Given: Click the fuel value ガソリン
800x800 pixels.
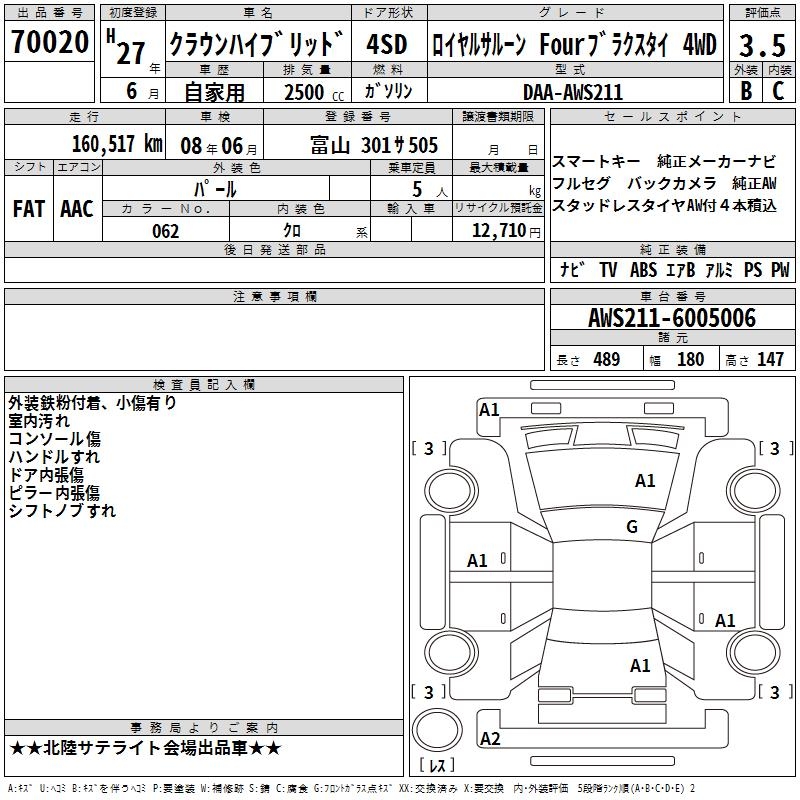Looking at the screenshot, I should (388, 91).
